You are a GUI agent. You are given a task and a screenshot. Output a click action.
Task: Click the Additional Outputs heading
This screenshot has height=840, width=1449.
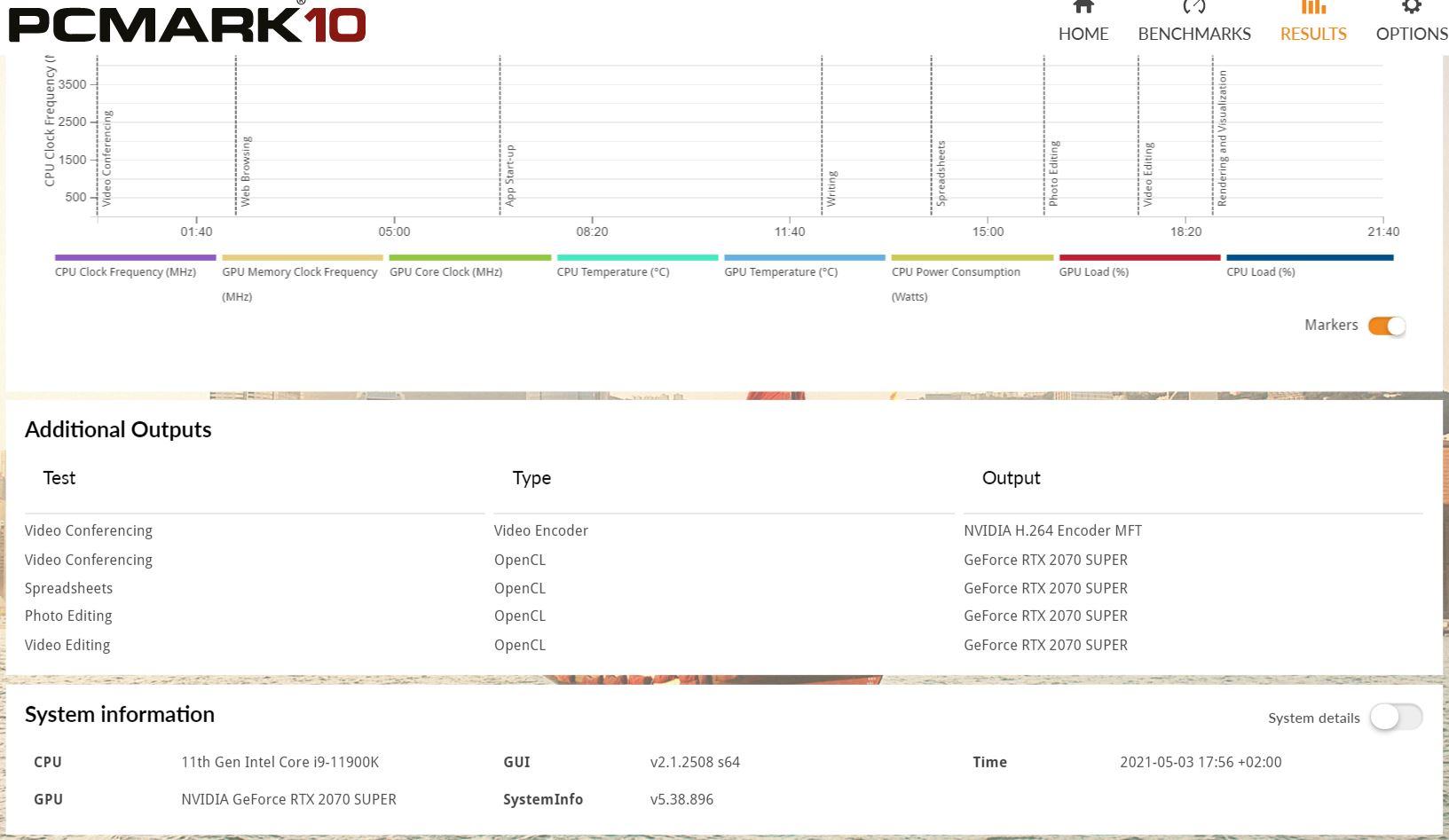pyautogui.click(x=118, y=429)
